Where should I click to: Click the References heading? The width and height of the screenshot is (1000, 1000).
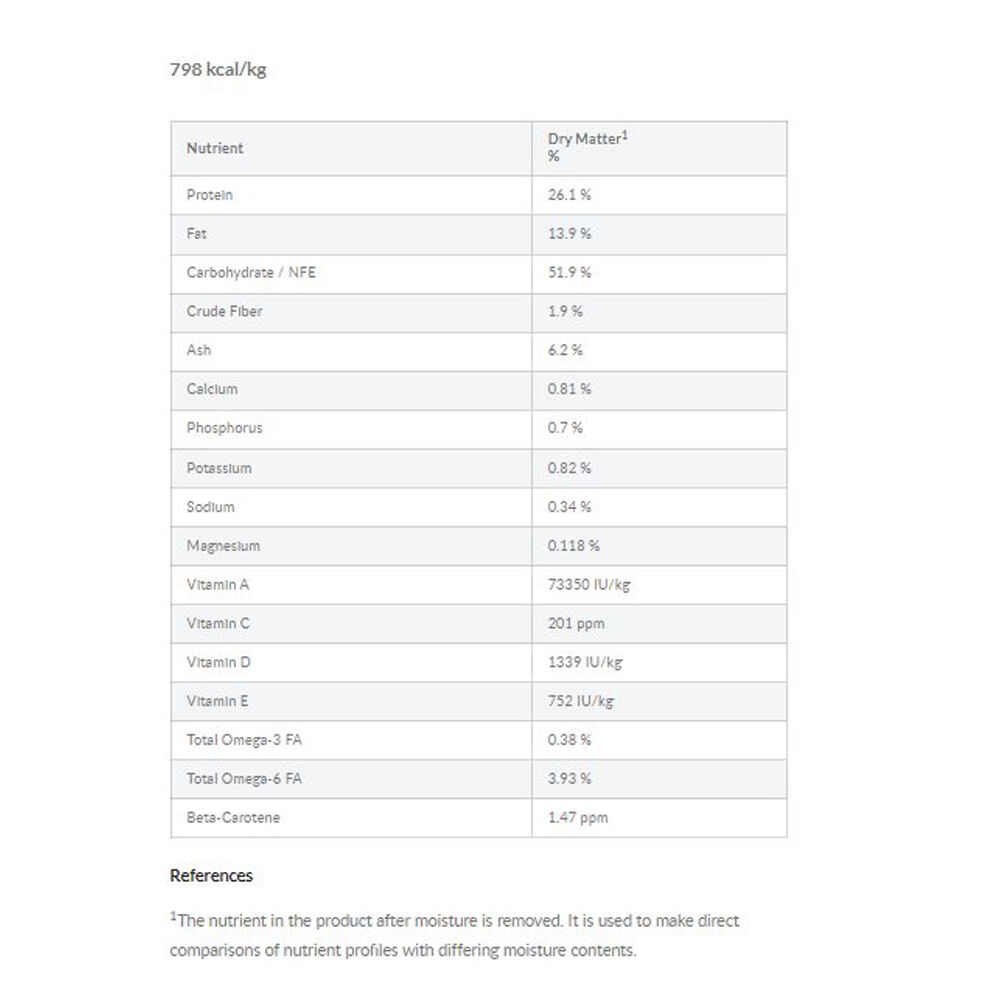coord(211,876)
